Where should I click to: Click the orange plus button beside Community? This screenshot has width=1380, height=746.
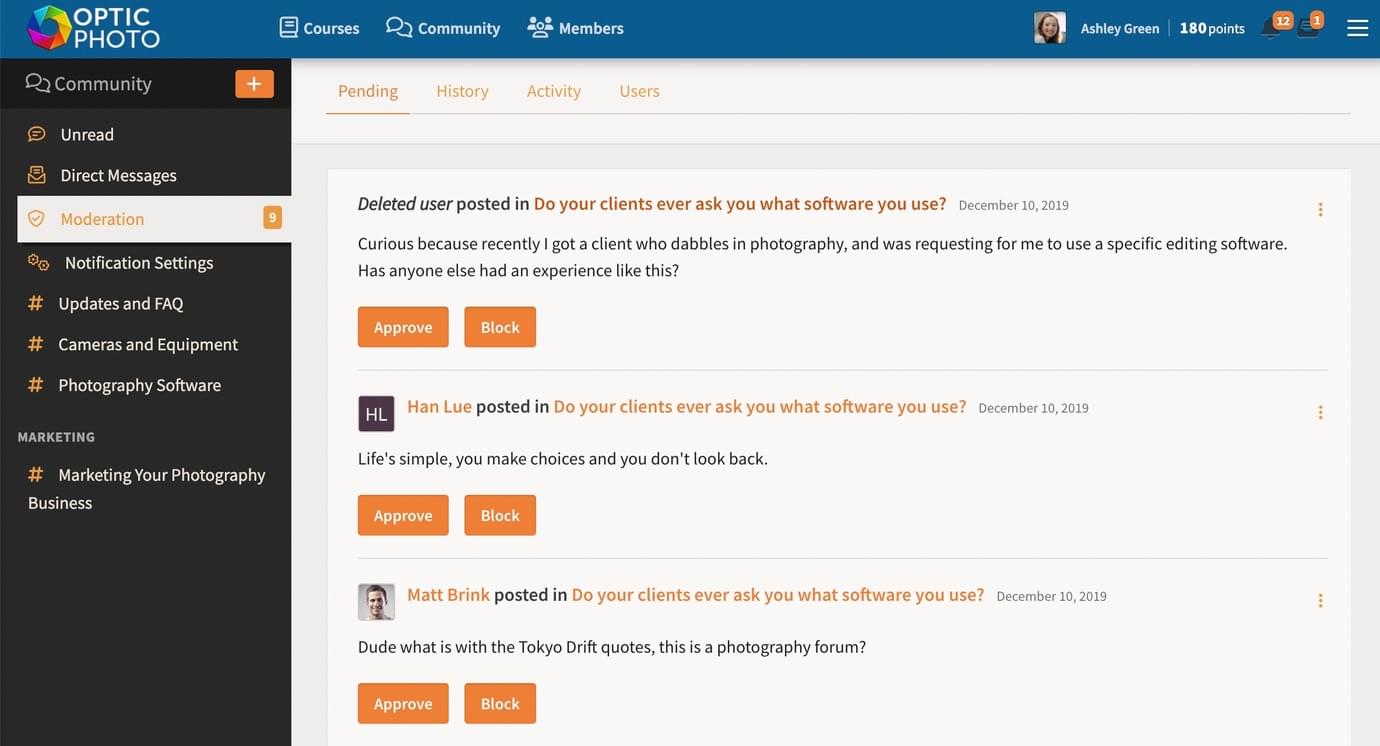tap(254, 84)
